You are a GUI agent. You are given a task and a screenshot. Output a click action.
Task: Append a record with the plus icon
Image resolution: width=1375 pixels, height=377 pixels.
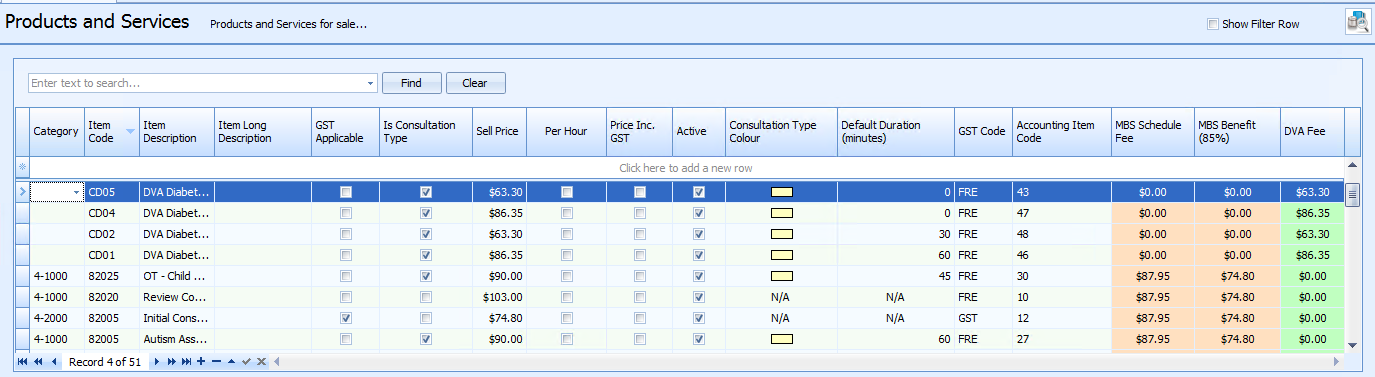pos(201,362)
